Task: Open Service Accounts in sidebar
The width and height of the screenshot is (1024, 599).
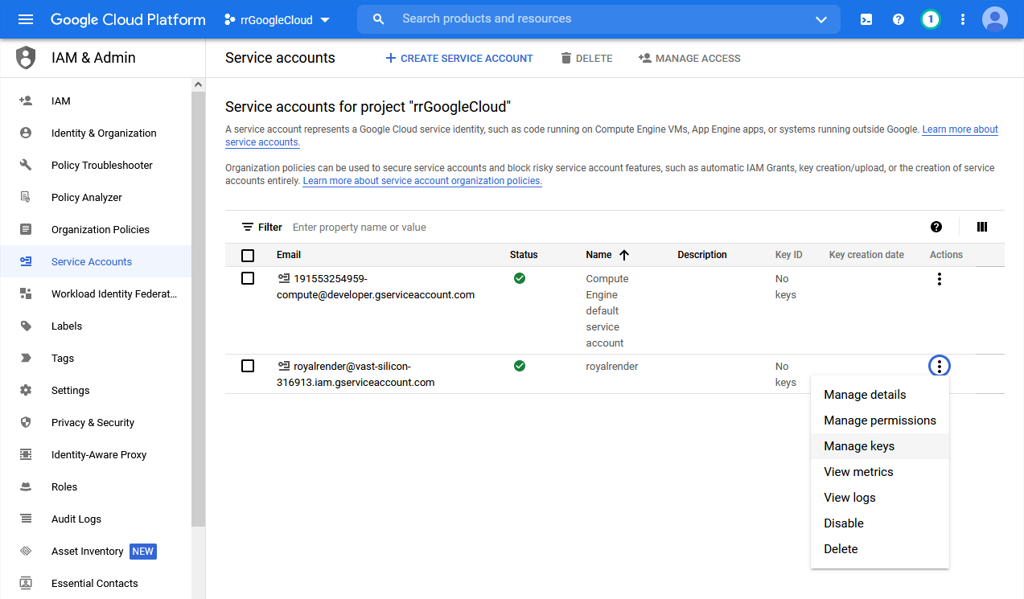Action: tap(96, 261)
